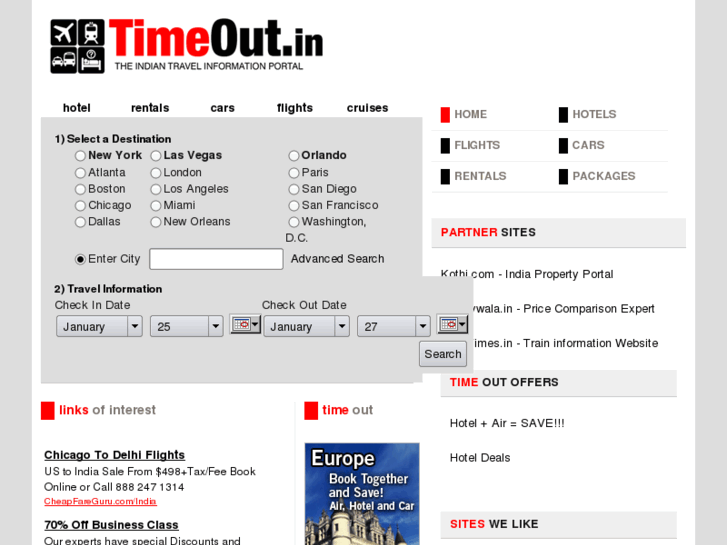Viewport: 727px width, 545px height.
Task: Open FLIGHTS in the side navigation
Action: (x=477, y=146)
